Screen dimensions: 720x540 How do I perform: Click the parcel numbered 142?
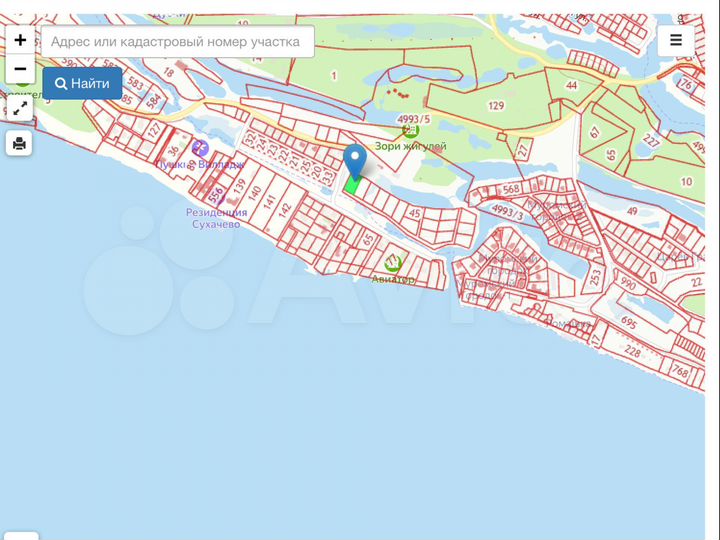285,210
